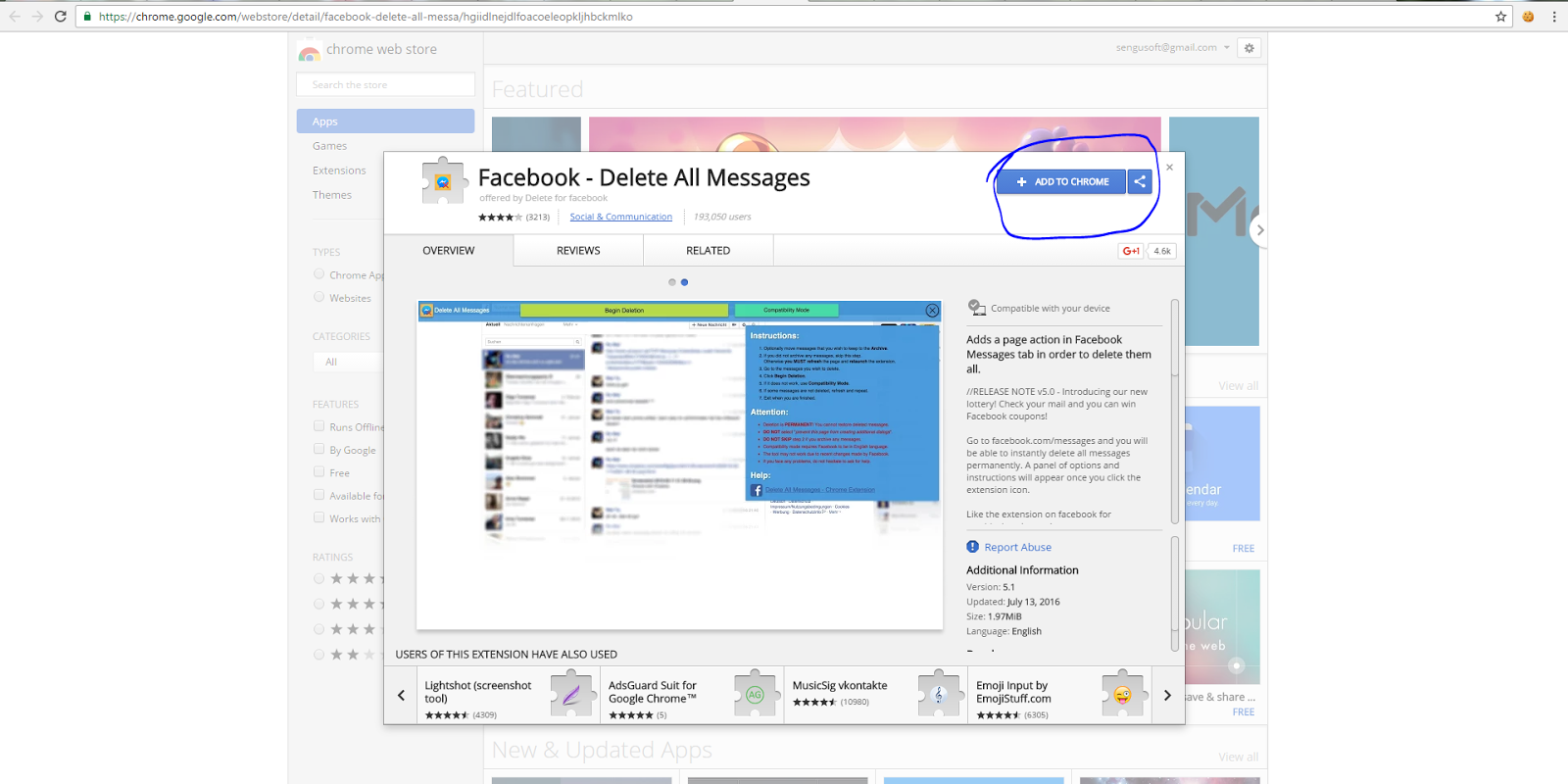Viewport: 1568px width, 784px height.
Task: Tick the Works with... feature checkbox
Action: click(x=318, y=517)
